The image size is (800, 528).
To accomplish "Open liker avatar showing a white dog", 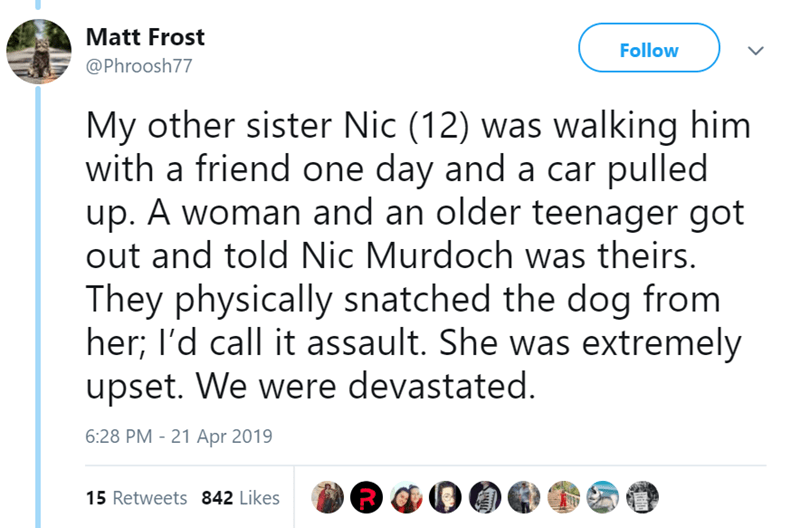I will [x=604, y=497].
